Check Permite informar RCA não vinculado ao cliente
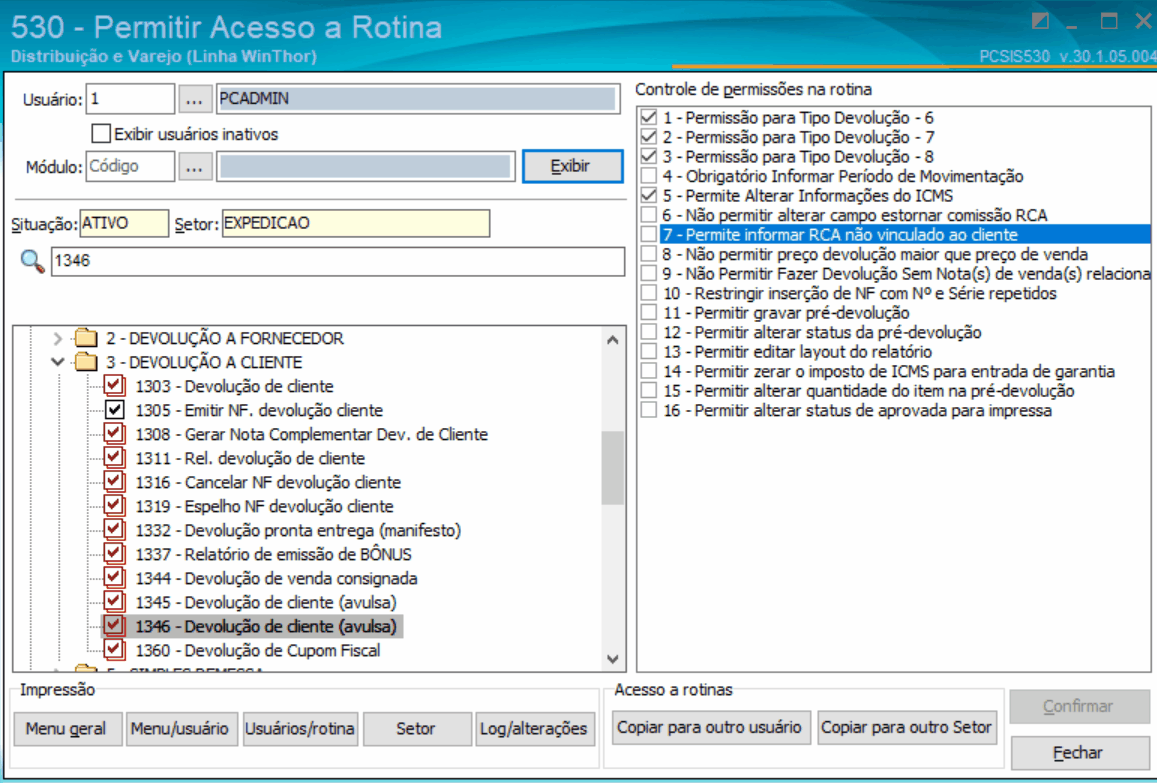The width and height of the screenshot is (1157, 783). click(x=649, y=235)
